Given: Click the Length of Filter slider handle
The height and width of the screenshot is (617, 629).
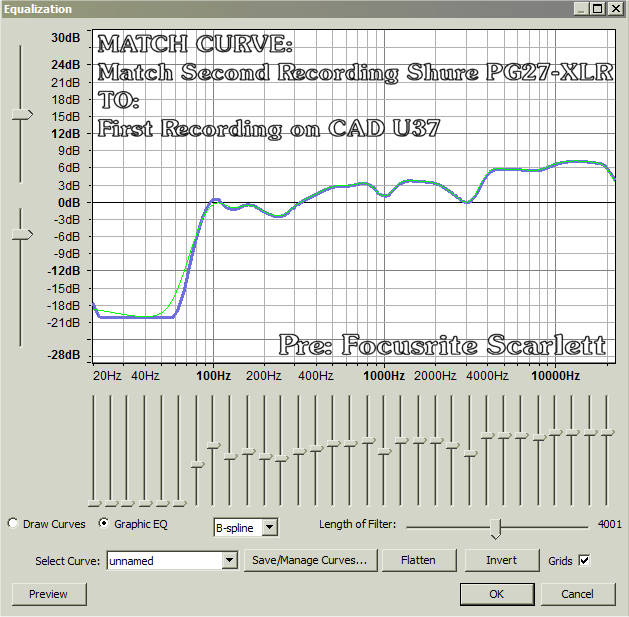Looking at the screenshot, I should 496,528.
